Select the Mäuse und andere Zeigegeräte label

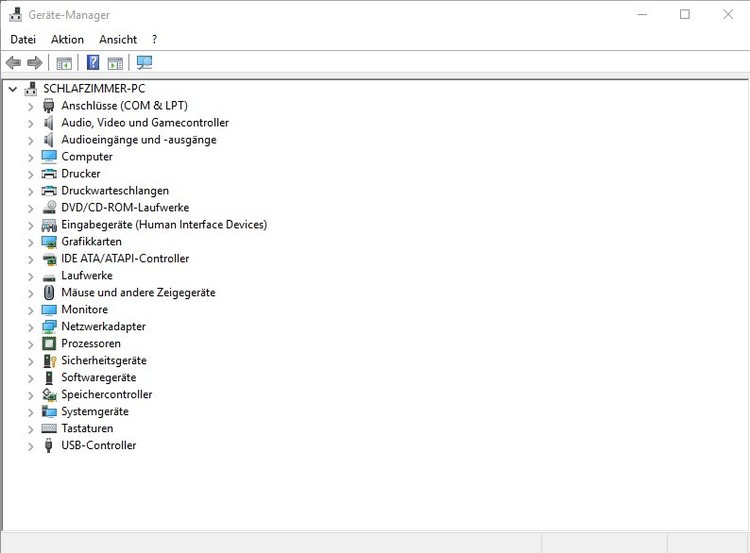click(138, 292)
